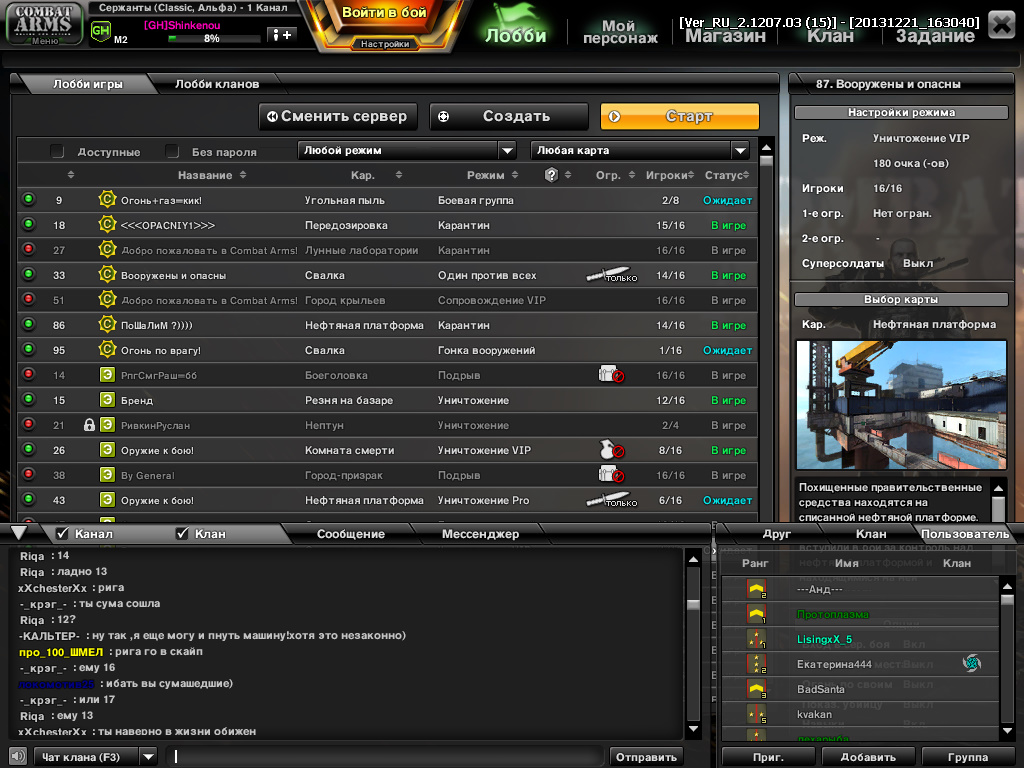The height and width of the screenshot is (768, 1024).
Task: Click the room list scrollbar handle
Action: point(767,160)
